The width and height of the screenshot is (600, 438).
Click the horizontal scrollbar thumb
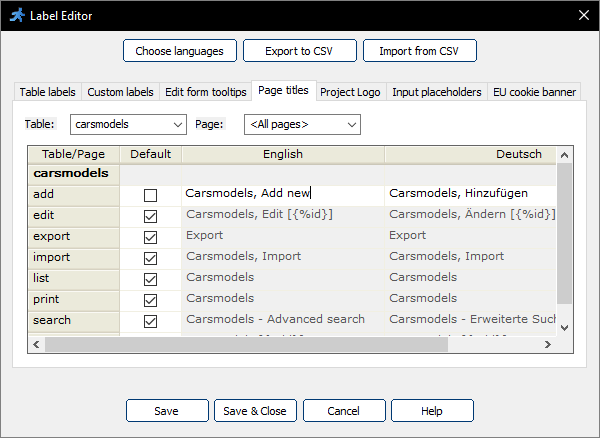[246, 344]
